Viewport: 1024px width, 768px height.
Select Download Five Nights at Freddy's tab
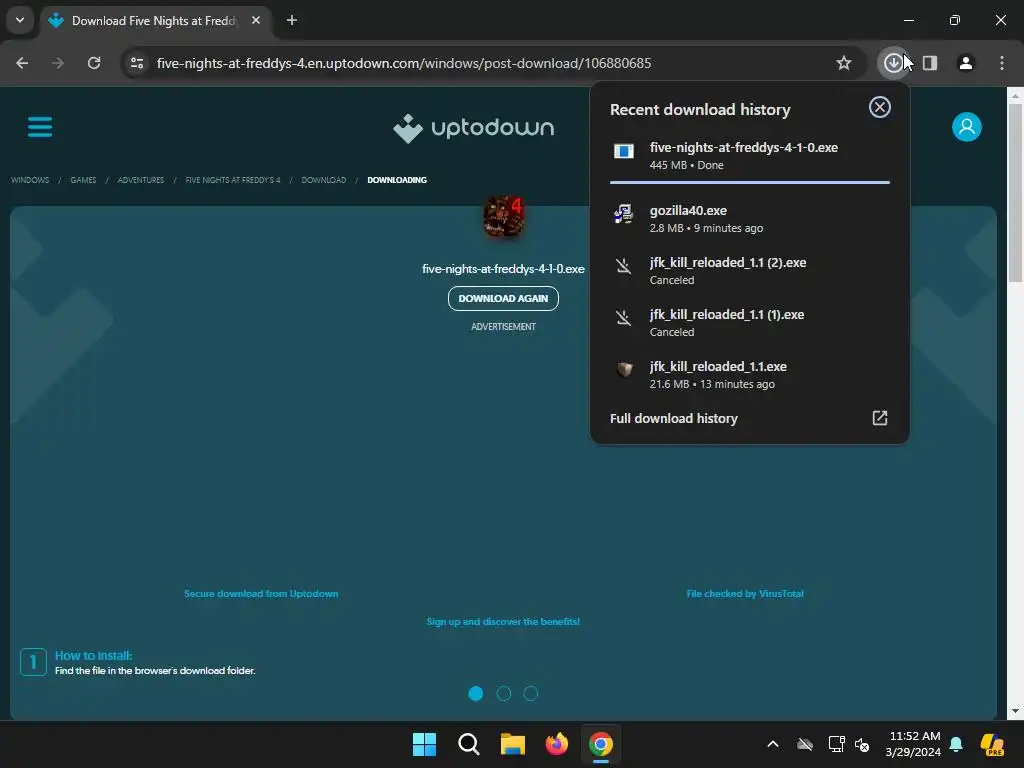tap(154, 21)
